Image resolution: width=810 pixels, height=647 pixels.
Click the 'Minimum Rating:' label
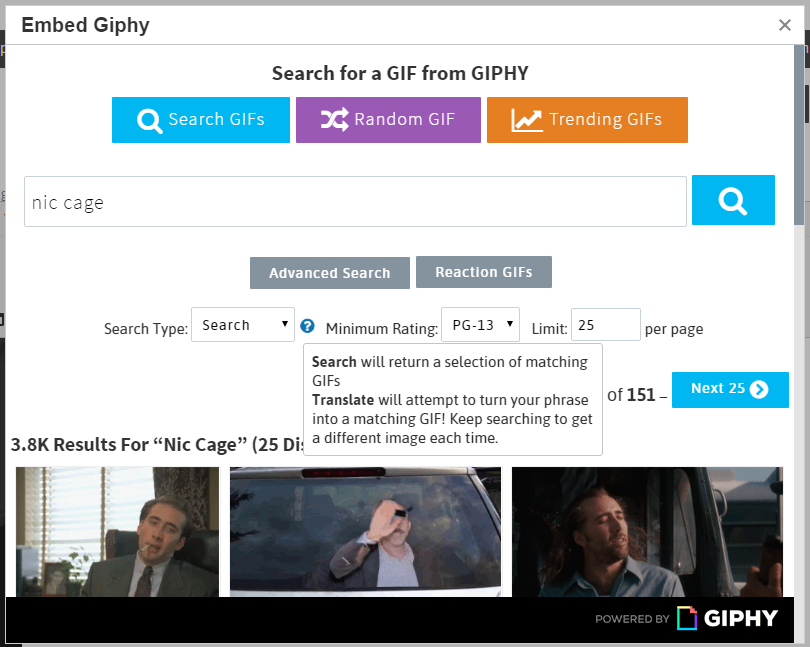[x=382, y=329]
